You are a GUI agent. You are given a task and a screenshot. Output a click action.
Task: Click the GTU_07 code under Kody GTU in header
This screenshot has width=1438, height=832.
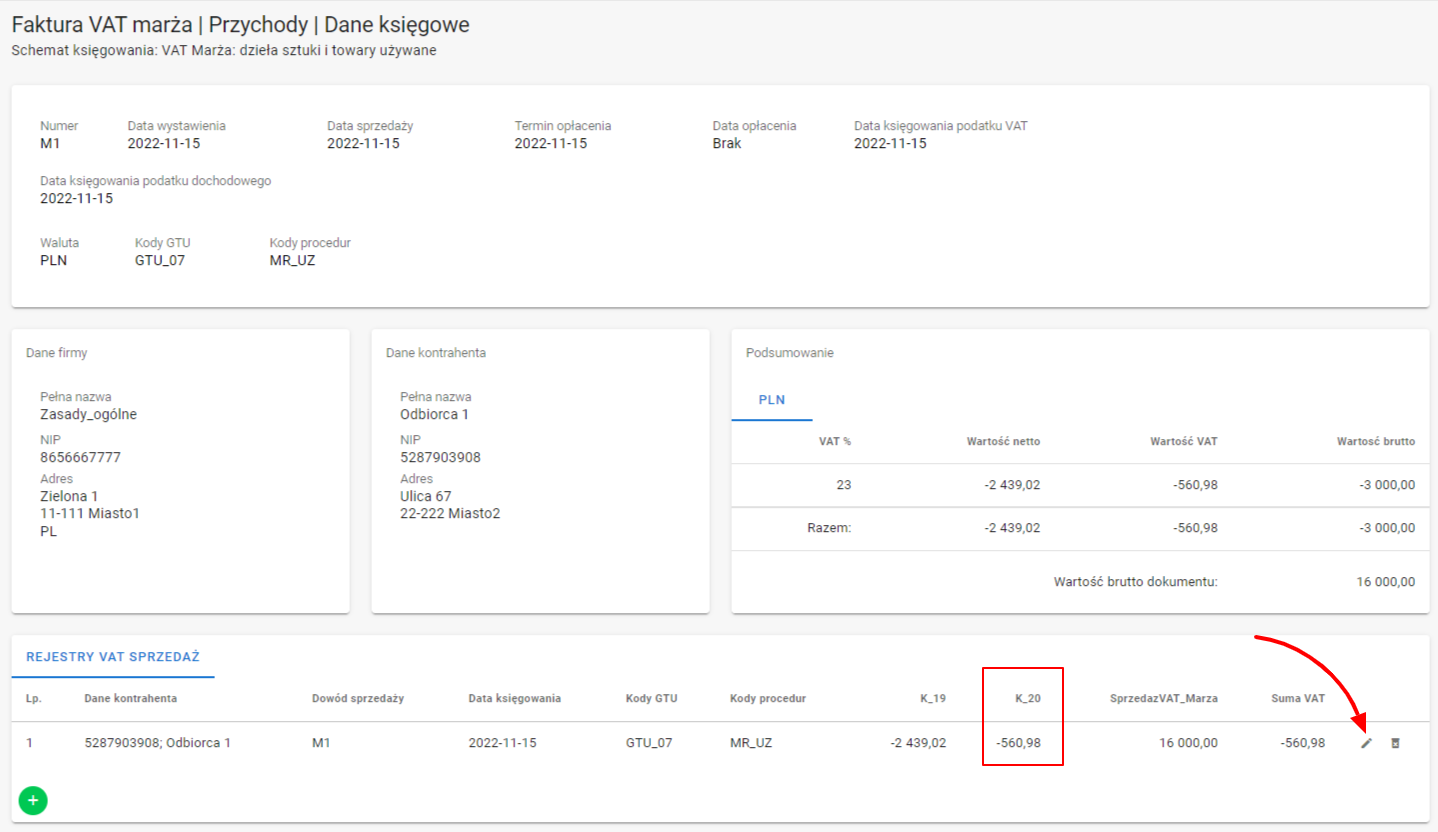[160, 261]
